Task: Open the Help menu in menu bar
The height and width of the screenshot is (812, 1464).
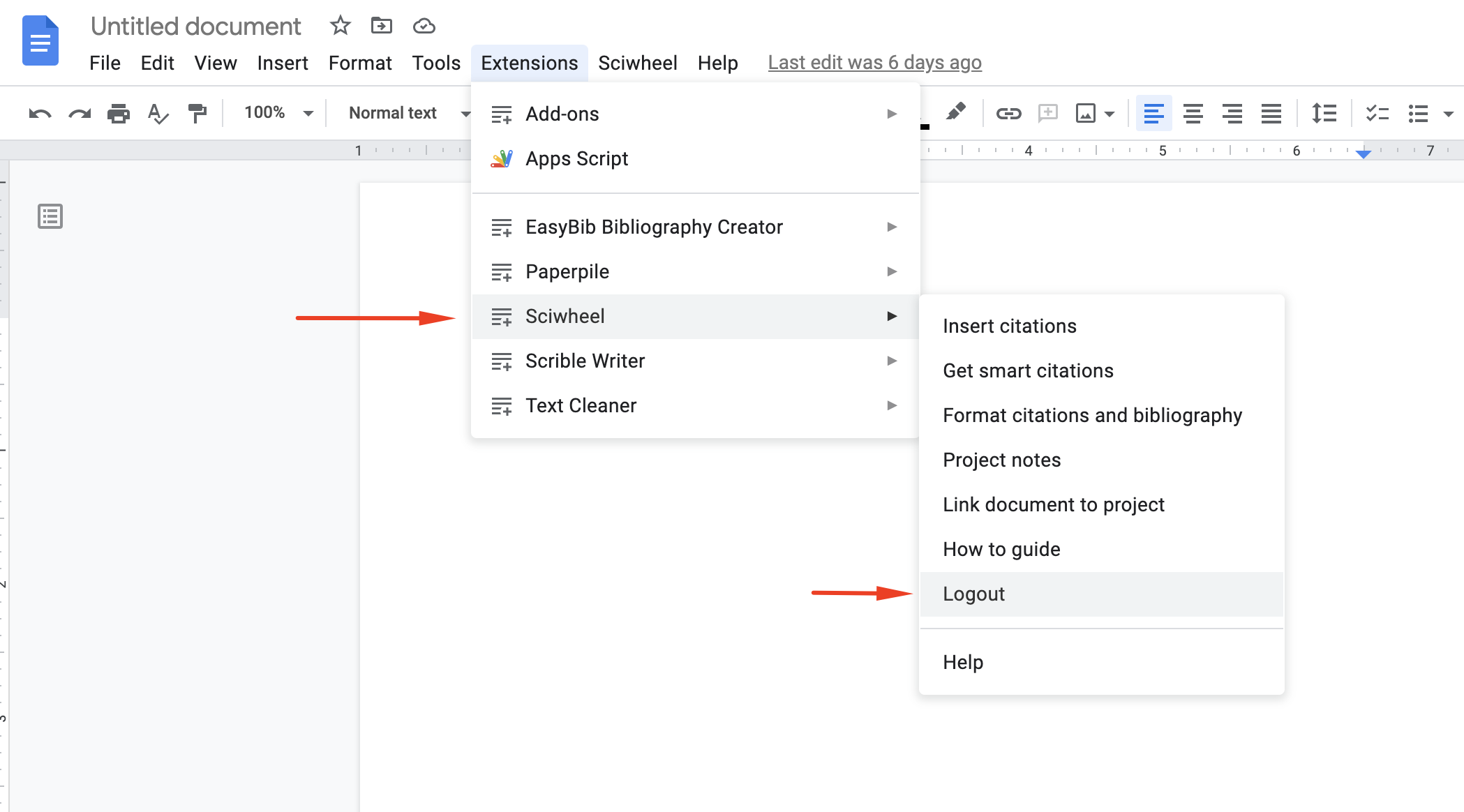Action: pos(717,63)
